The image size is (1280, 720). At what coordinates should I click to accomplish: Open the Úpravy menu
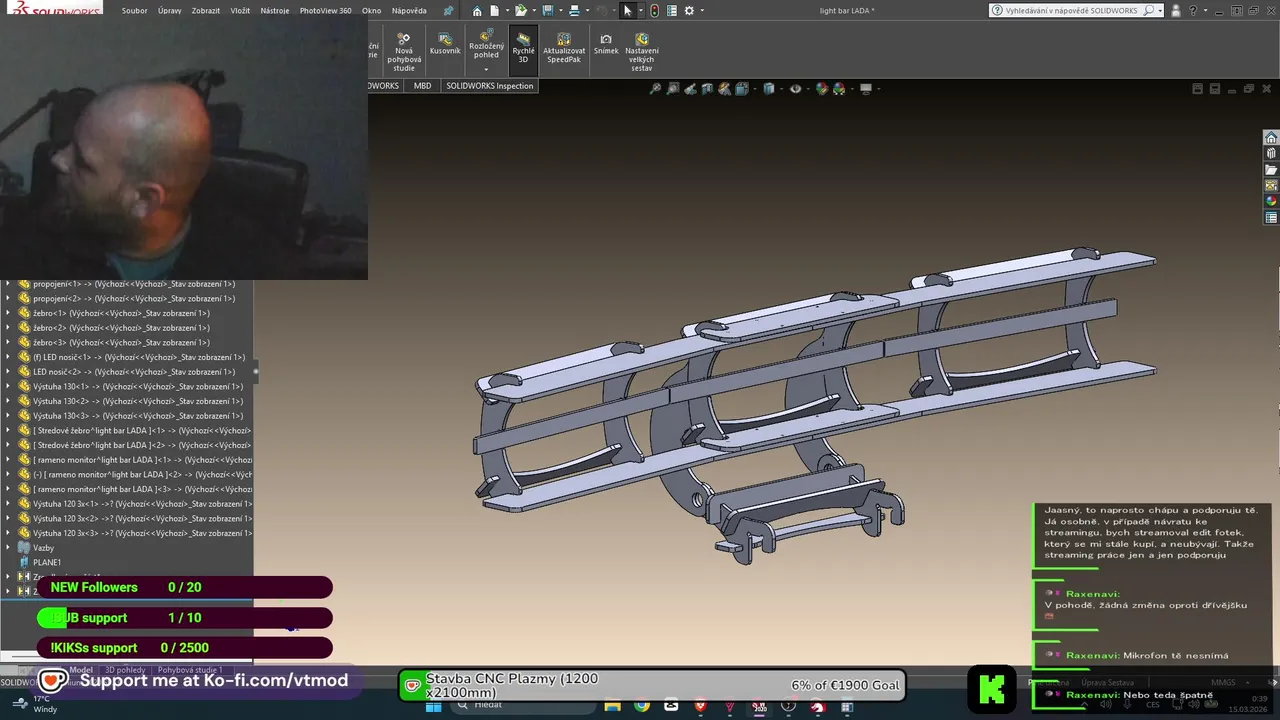coord(169,11)
